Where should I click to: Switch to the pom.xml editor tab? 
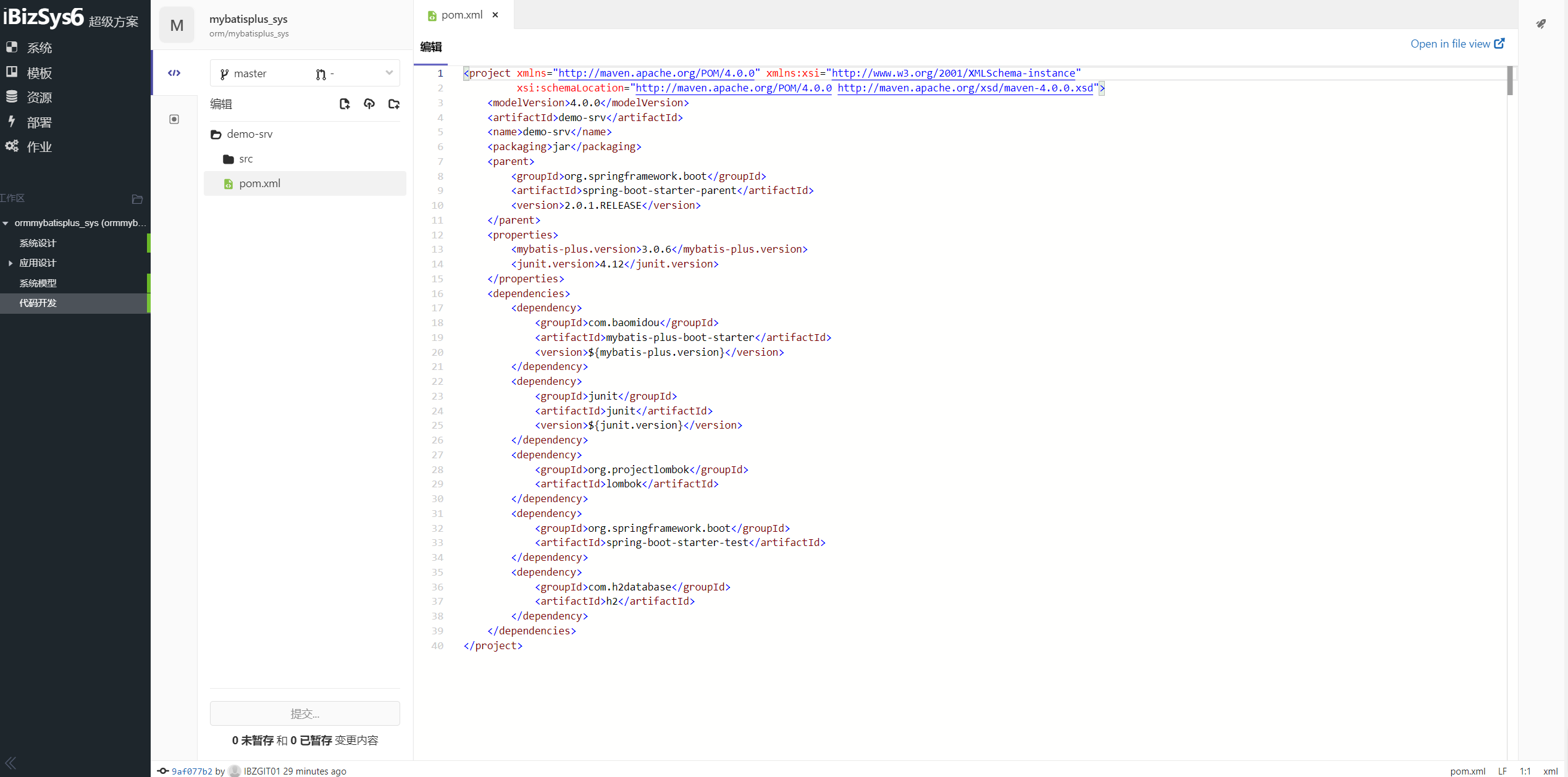[462, 15]
